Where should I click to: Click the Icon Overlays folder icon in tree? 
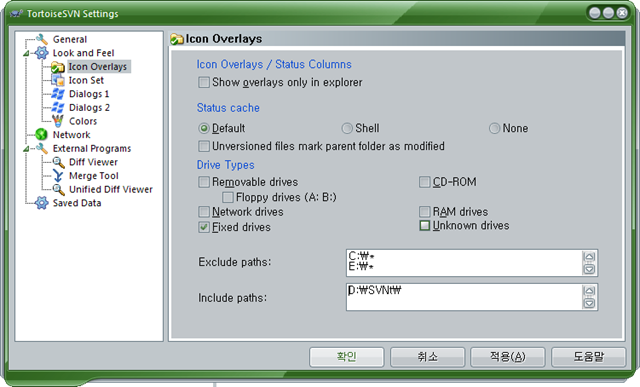pyautogui.click(x=58, y=67)
